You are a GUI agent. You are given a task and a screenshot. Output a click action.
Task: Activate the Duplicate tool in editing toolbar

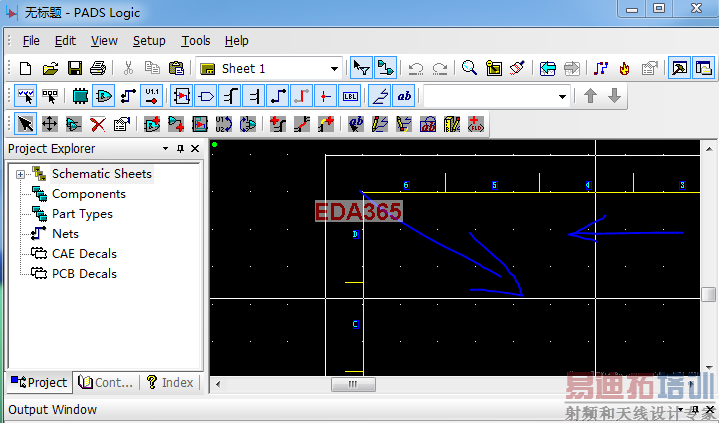pyautogui.click(x=73, y=124)
